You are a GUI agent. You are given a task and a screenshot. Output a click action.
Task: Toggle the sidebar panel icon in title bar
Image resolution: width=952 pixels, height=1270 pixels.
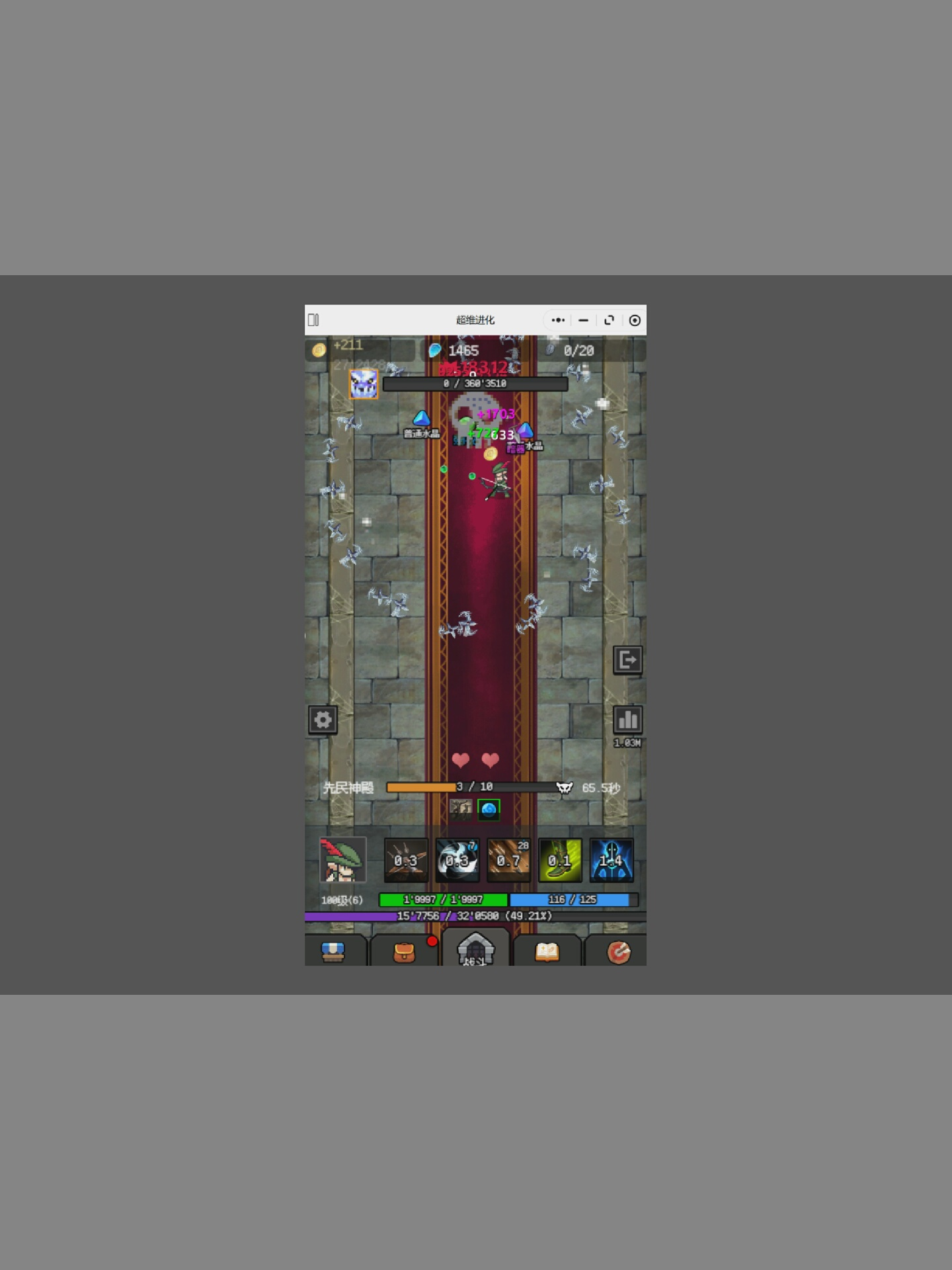click(x=314, y=320)
